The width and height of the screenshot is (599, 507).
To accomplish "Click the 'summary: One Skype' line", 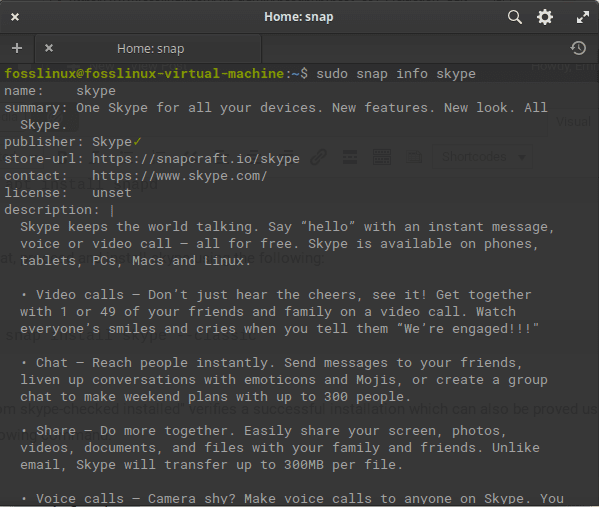I will click(276, 108).
